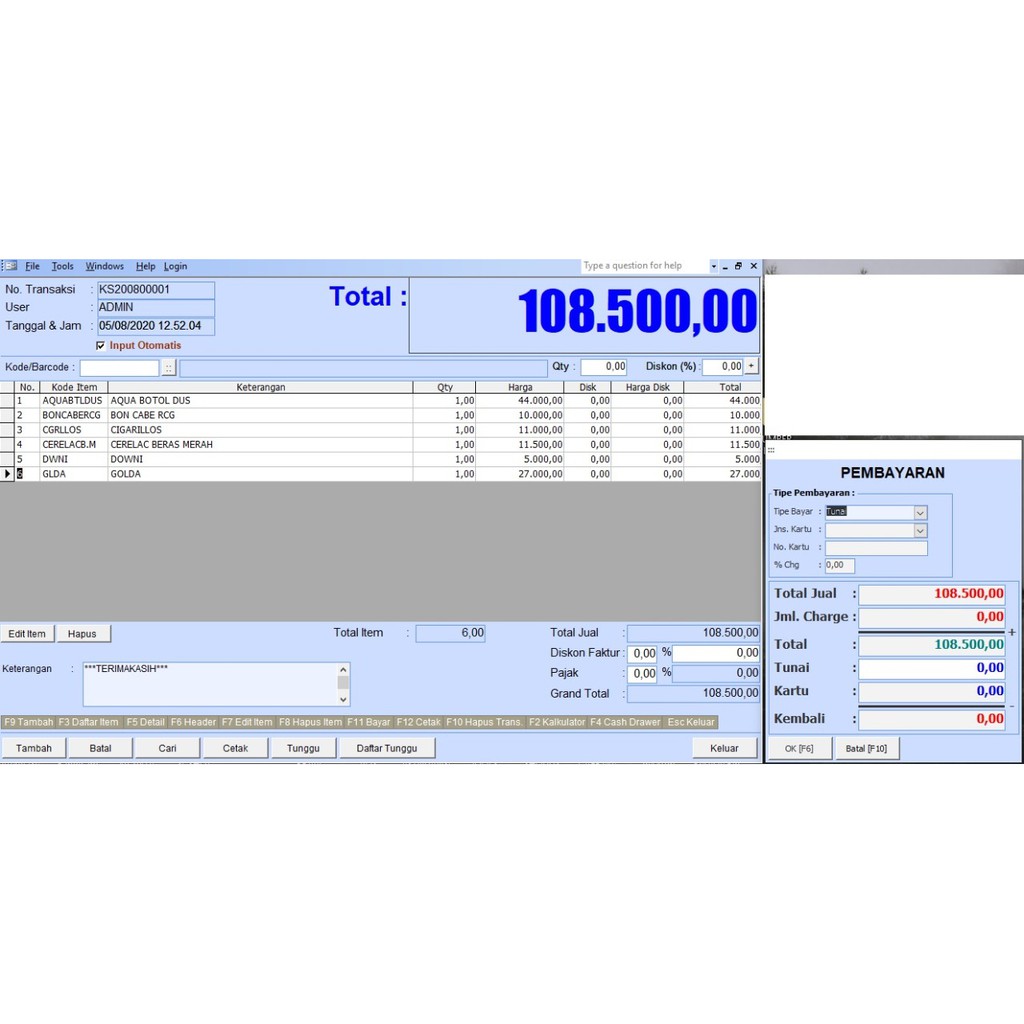Open the help question dropdown arrow

[716, 266]
